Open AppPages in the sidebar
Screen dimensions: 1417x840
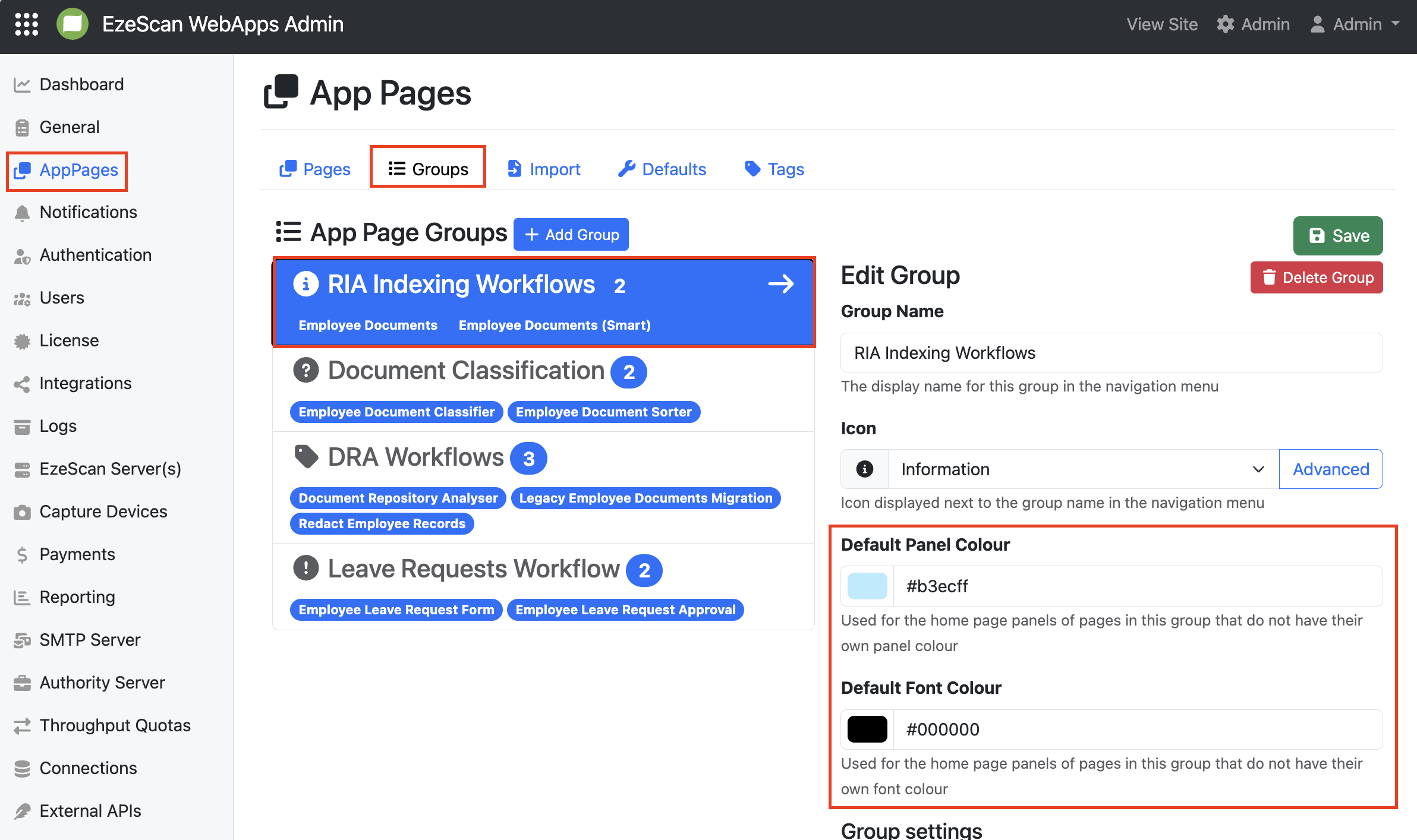coord(67,170)
